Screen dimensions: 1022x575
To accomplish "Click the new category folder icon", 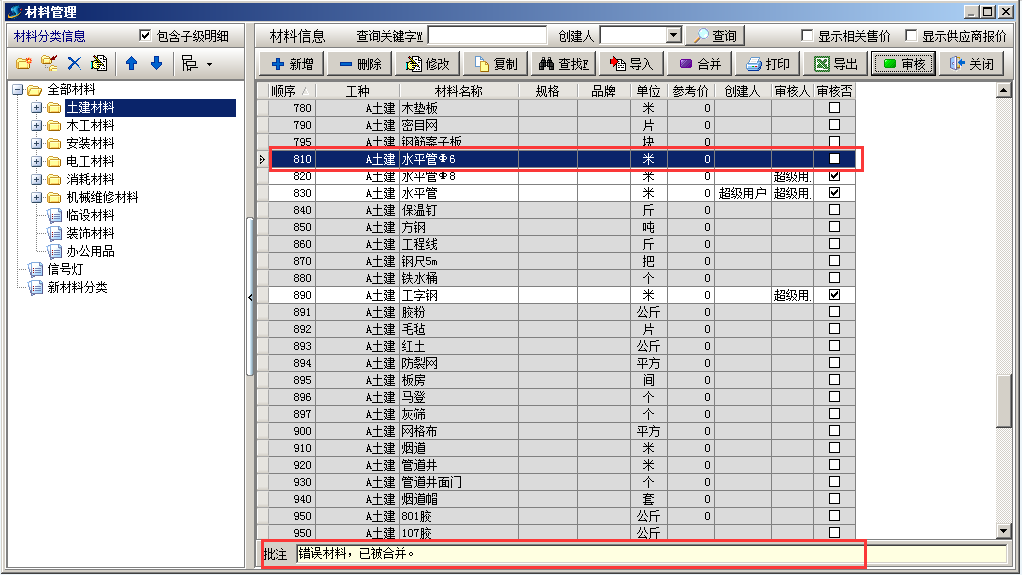I will [24, 64].
